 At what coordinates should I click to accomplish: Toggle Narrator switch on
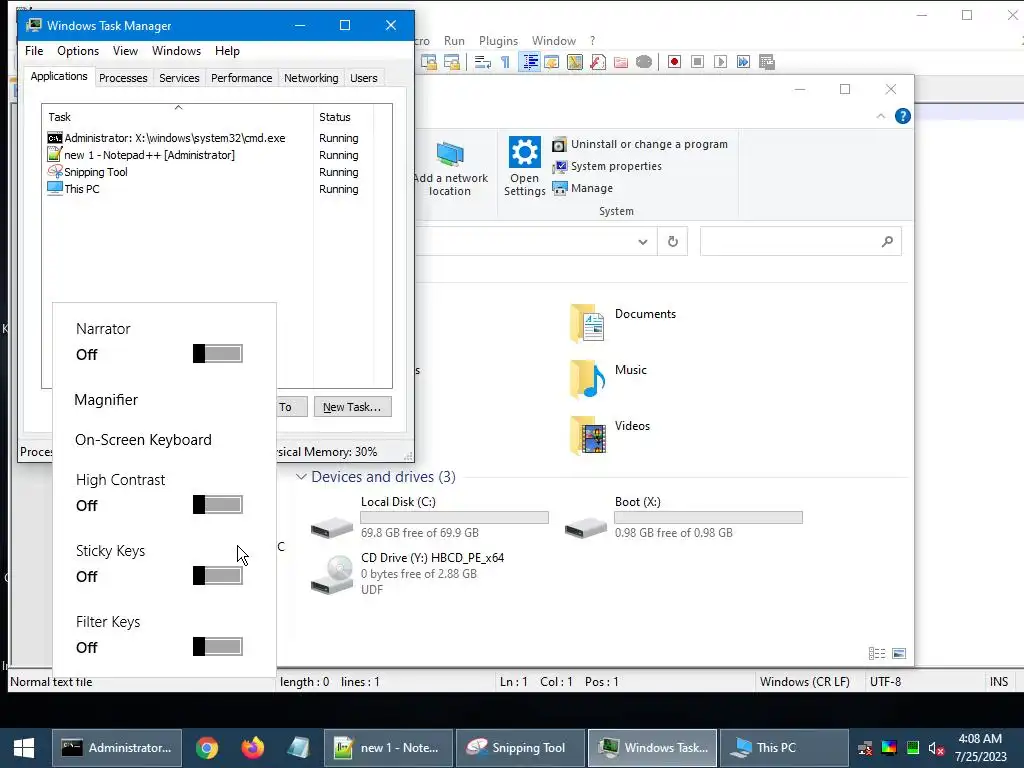217,353
